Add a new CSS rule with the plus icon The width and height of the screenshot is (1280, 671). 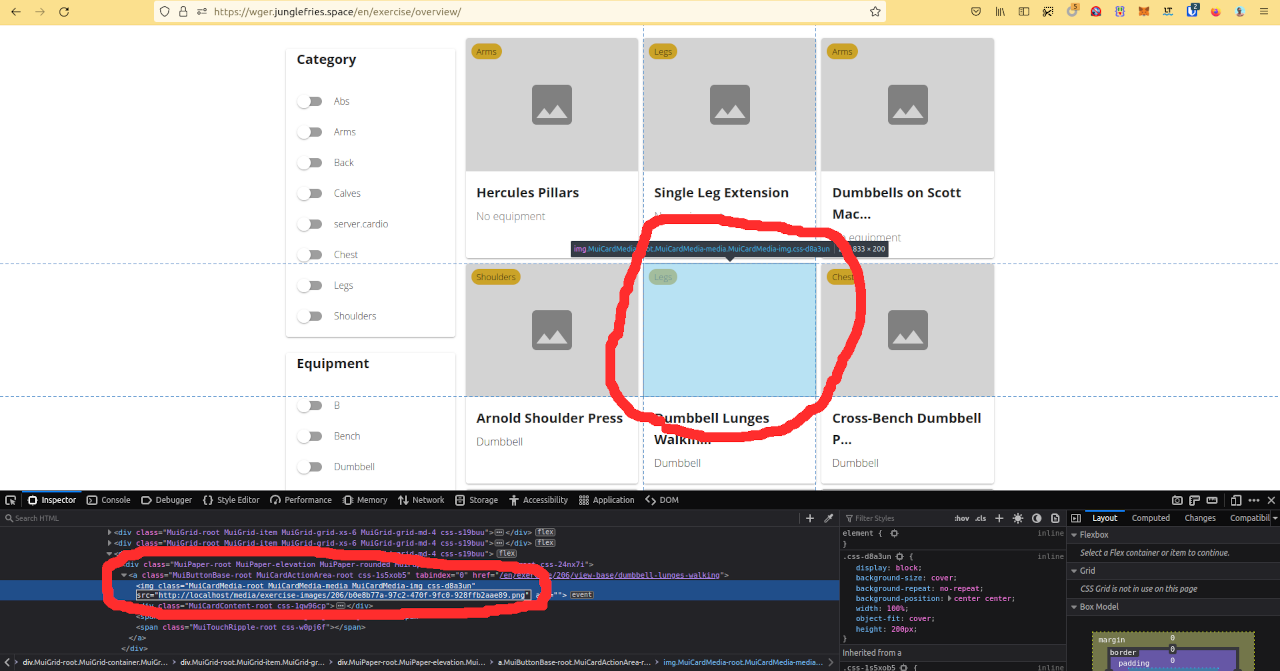pos(999,518)
